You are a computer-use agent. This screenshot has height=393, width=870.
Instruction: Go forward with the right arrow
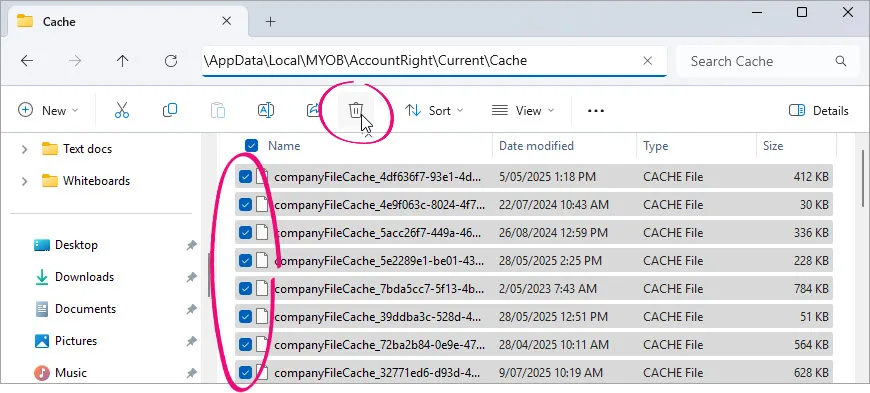(x=74, y=61)
